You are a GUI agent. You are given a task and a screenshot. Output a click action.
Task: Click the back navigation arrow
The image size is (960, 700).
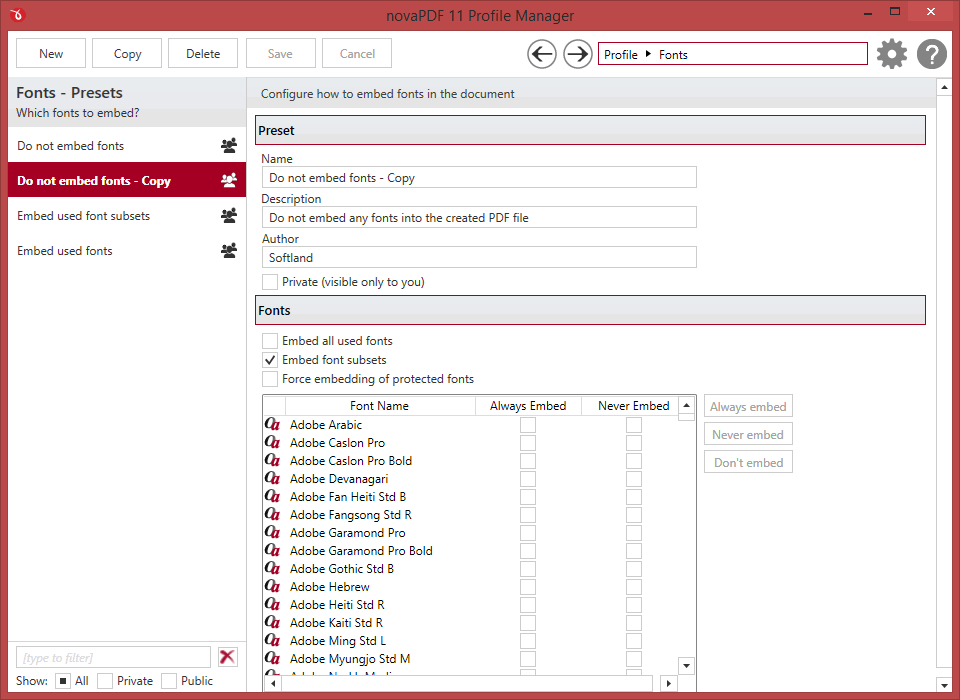pos(542,54)
